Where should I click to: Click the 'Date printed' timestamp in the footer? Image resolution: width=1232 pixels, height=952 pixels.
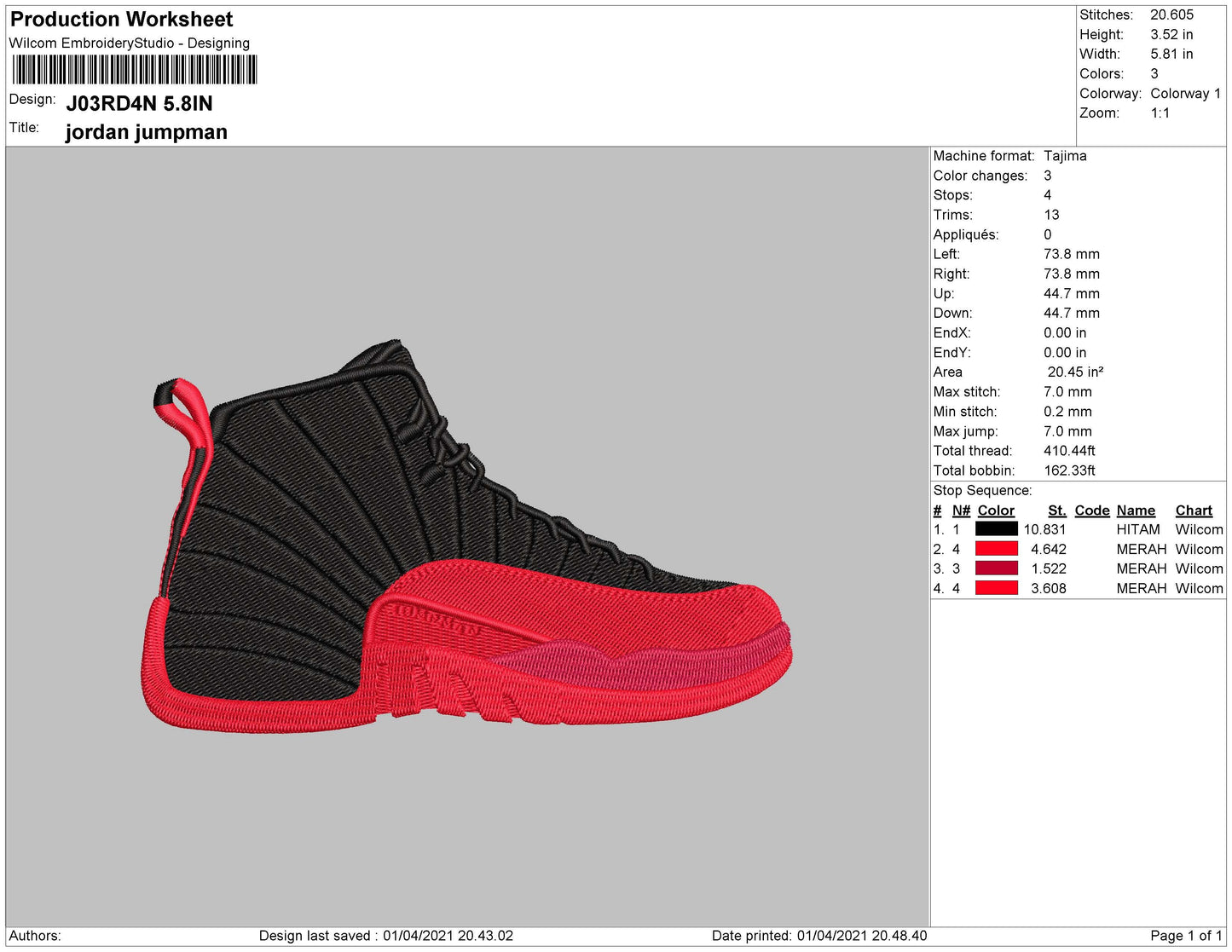(x=819, y=936)
